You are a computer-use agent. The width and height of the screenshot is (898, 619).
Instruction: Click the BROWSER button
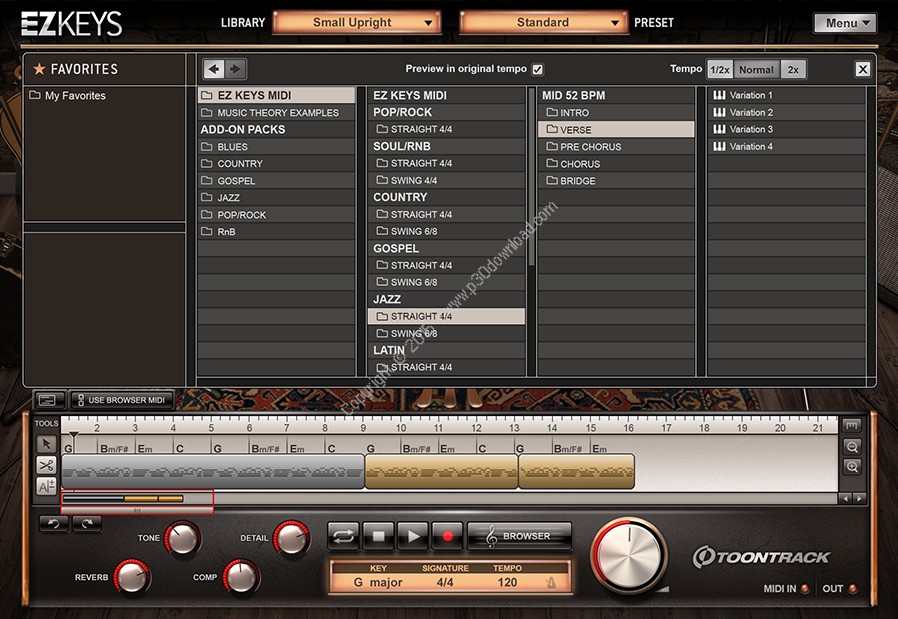tap(518, 536)
